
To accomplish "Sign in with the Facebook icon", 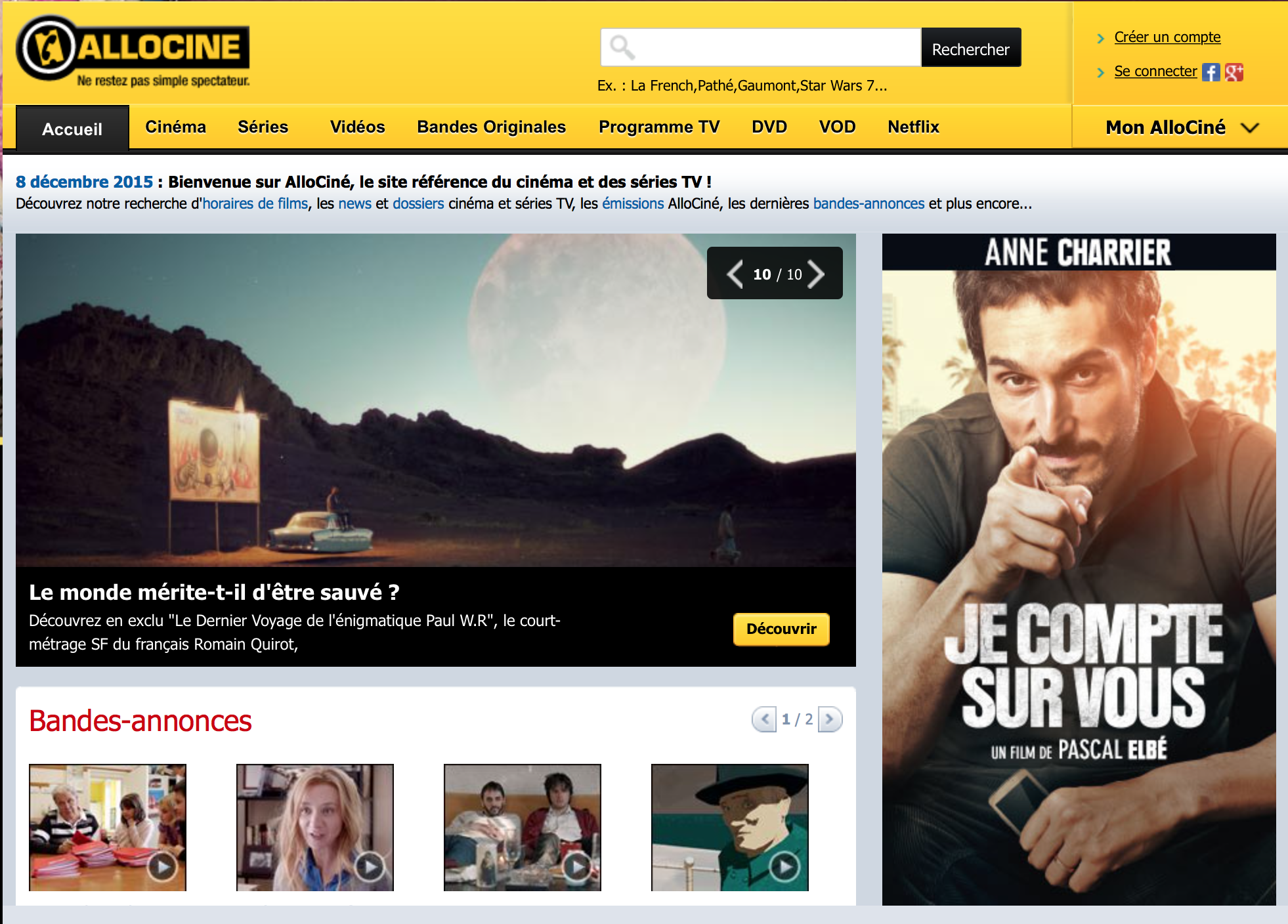I will click(x=1211, y=72).
